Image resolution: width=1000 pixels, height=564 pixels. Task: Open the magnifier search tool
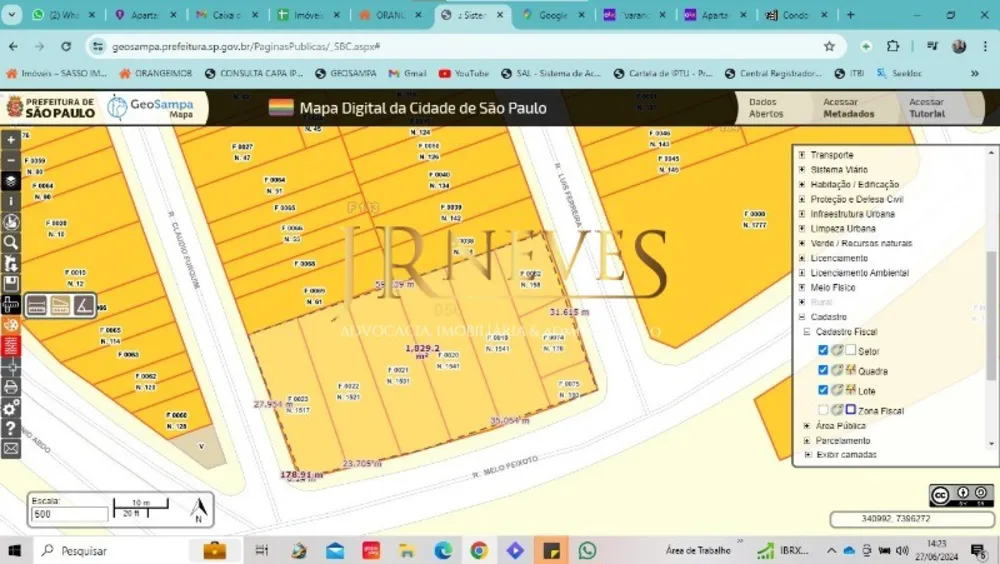11,242
